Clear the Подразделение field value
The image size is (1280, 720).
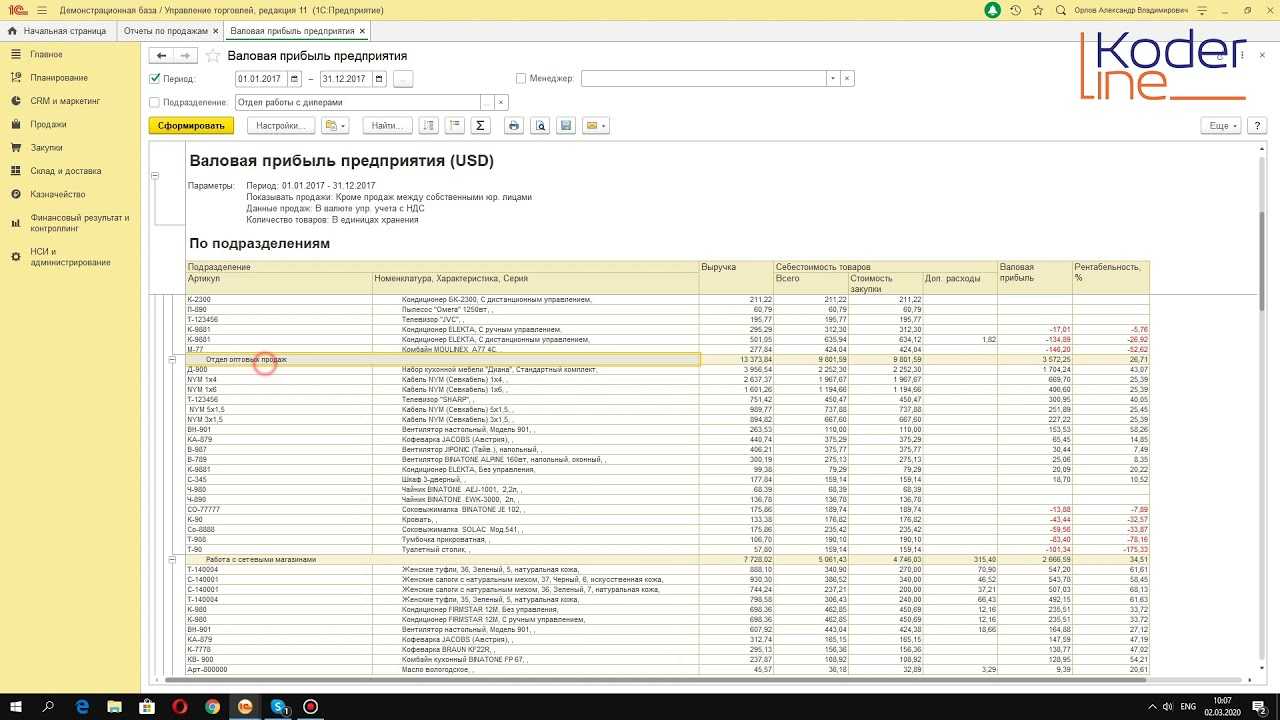point(502,102)
